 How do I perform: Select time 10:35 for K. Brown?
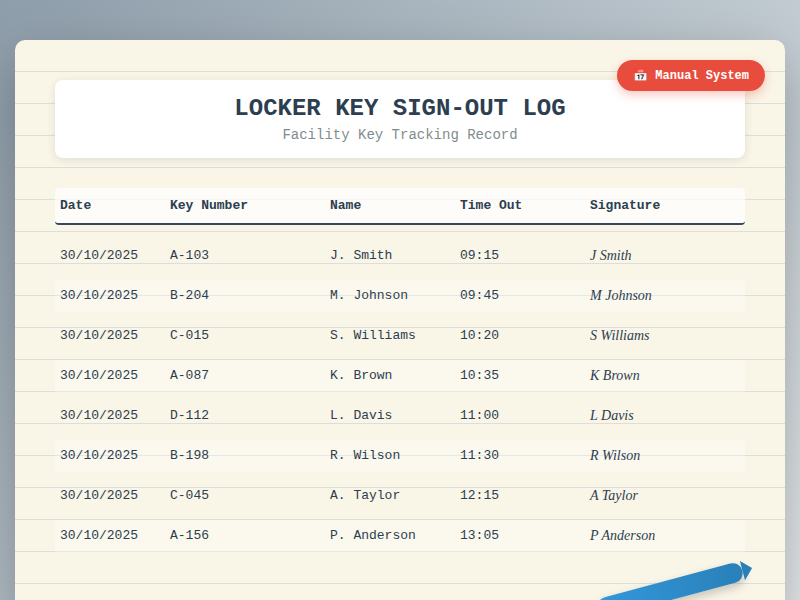(478, 374)
